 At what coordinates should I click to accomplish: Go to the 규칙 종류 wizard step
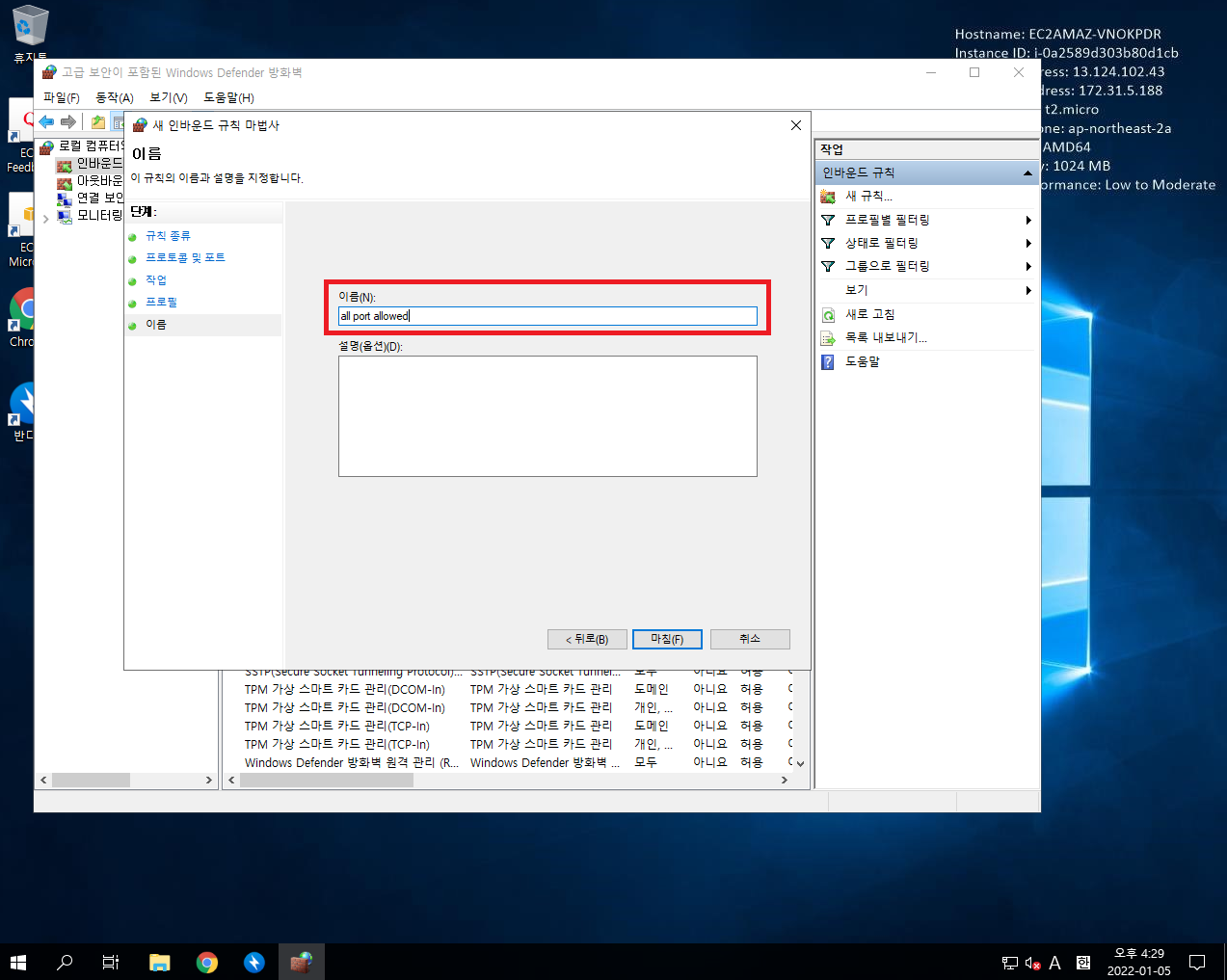click(x=168, y=236)
